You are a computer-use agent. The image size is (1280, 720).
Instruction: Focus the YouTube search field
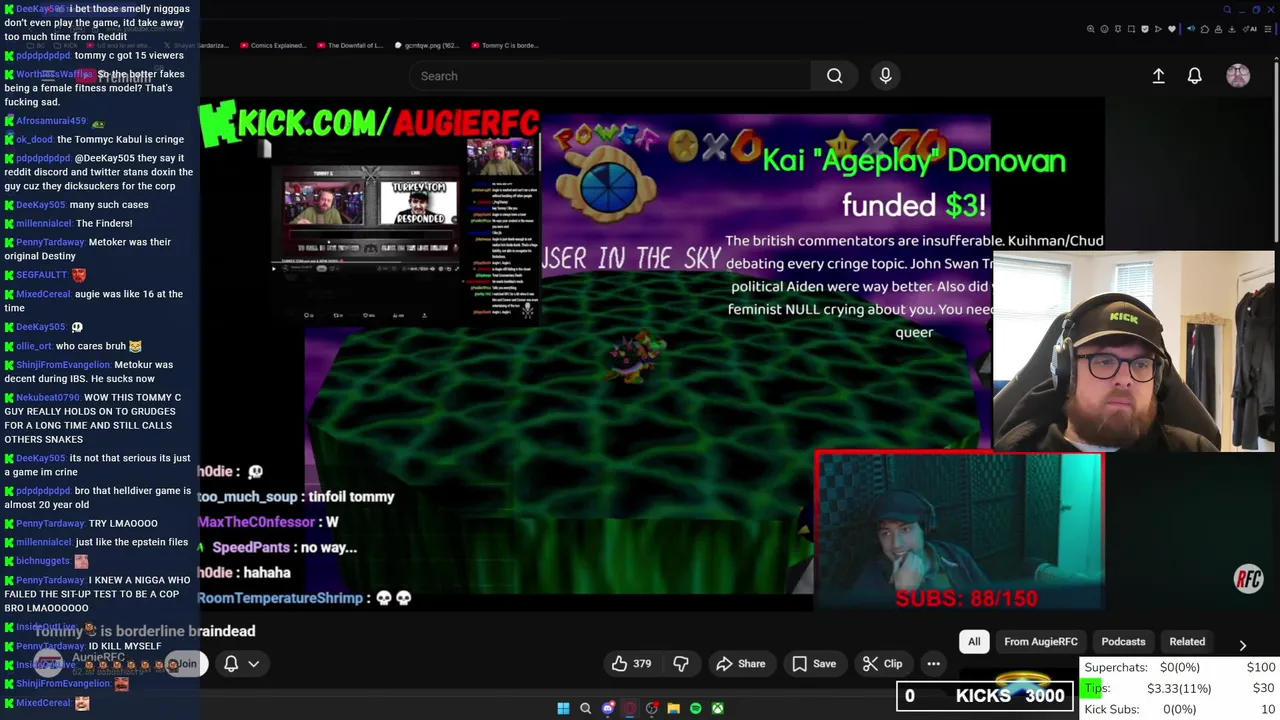[x=610, y=76]
